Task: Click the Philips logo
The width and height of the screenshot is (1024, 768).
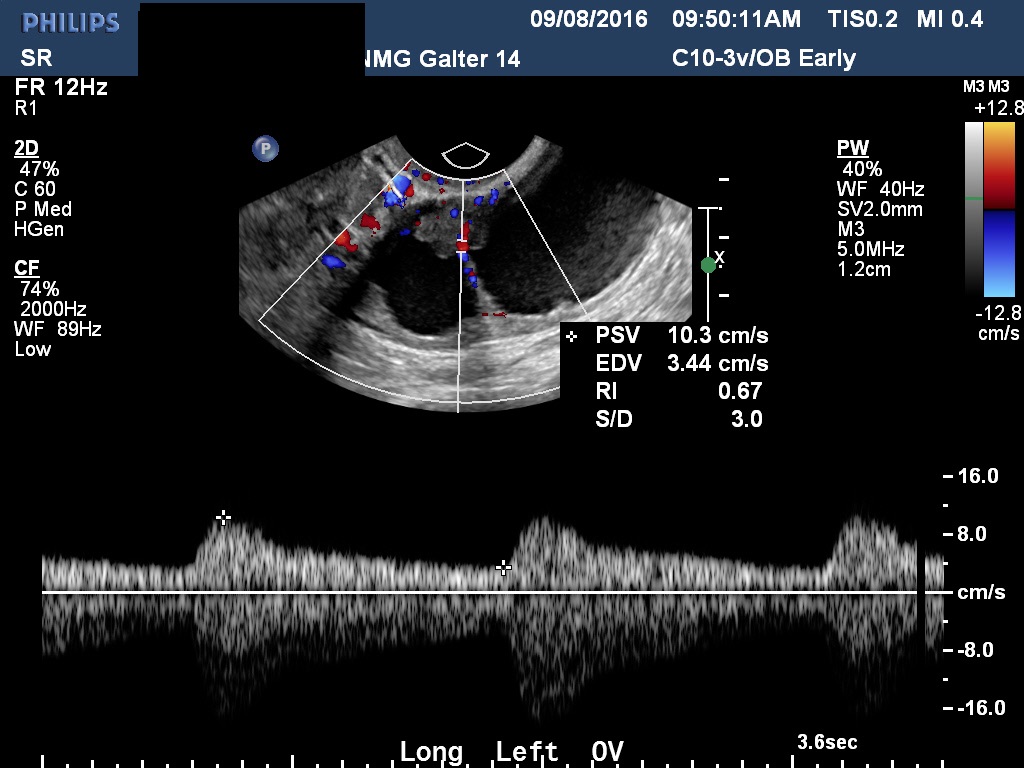Action: [70, 22]
